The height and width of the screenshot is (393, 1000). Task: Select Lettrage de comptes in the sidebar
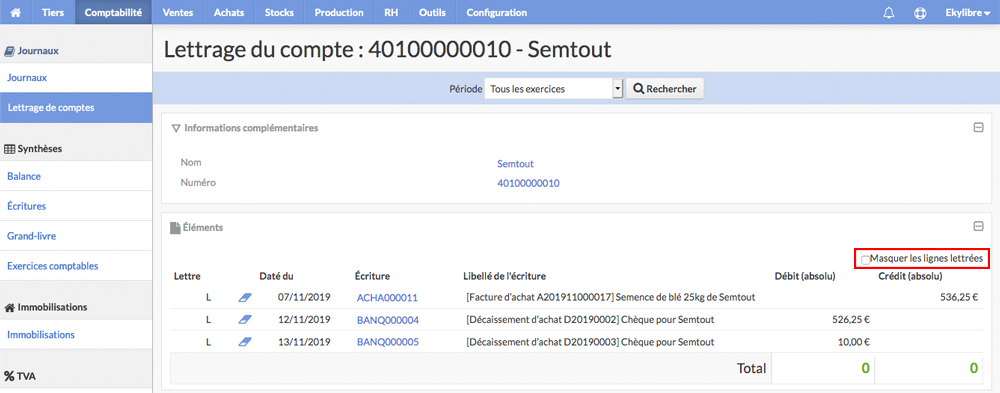coord(76,108)
